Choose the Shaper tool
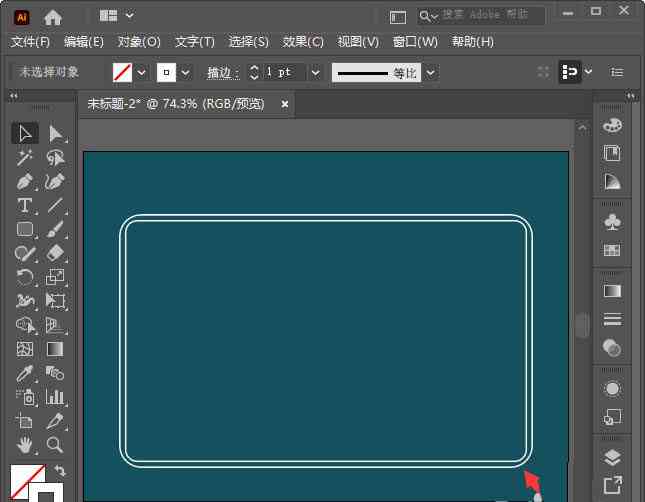The image size is (645, 502). [25, 253]
